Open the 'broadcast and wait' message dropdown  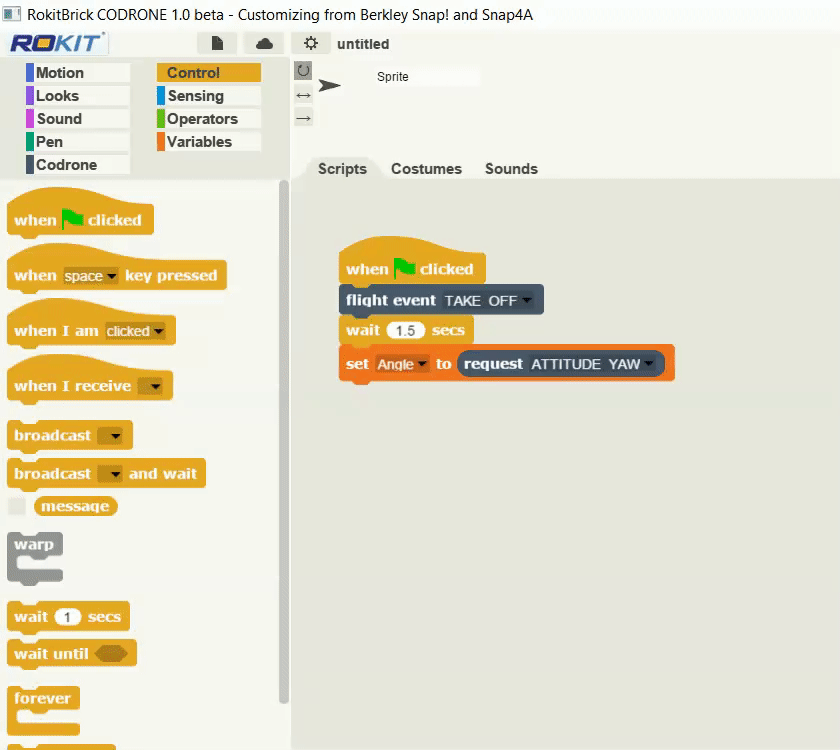click(x=111, y=474)
